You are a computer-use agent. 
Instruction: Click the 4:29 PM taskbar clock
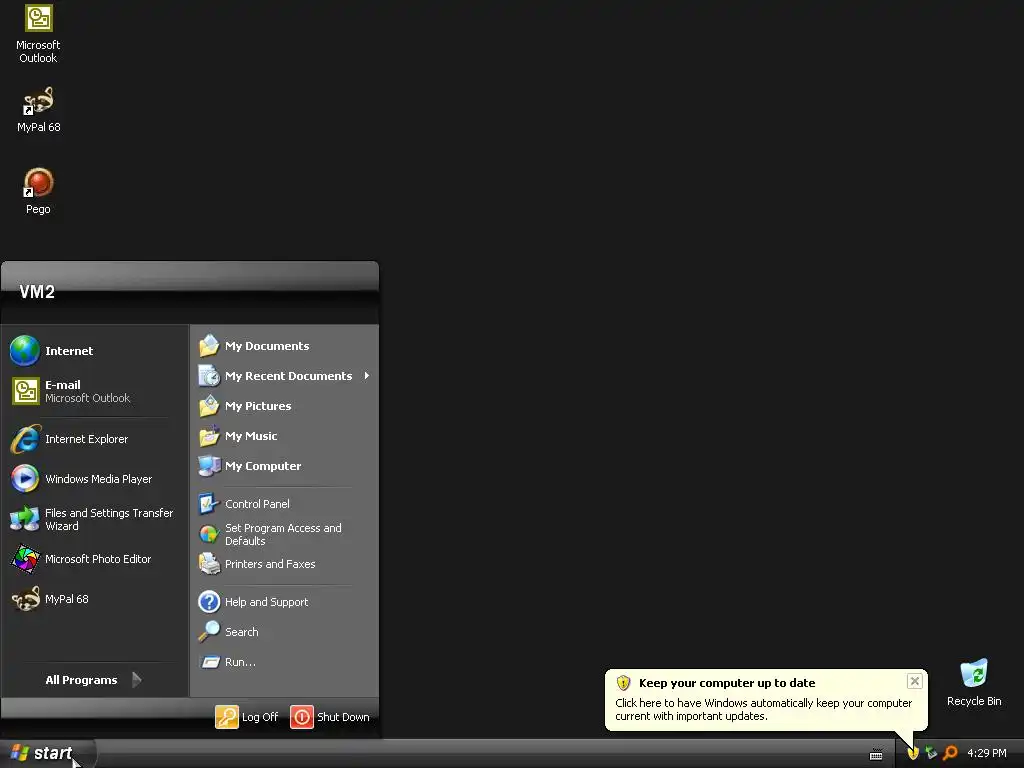click(x=987, y=753)
